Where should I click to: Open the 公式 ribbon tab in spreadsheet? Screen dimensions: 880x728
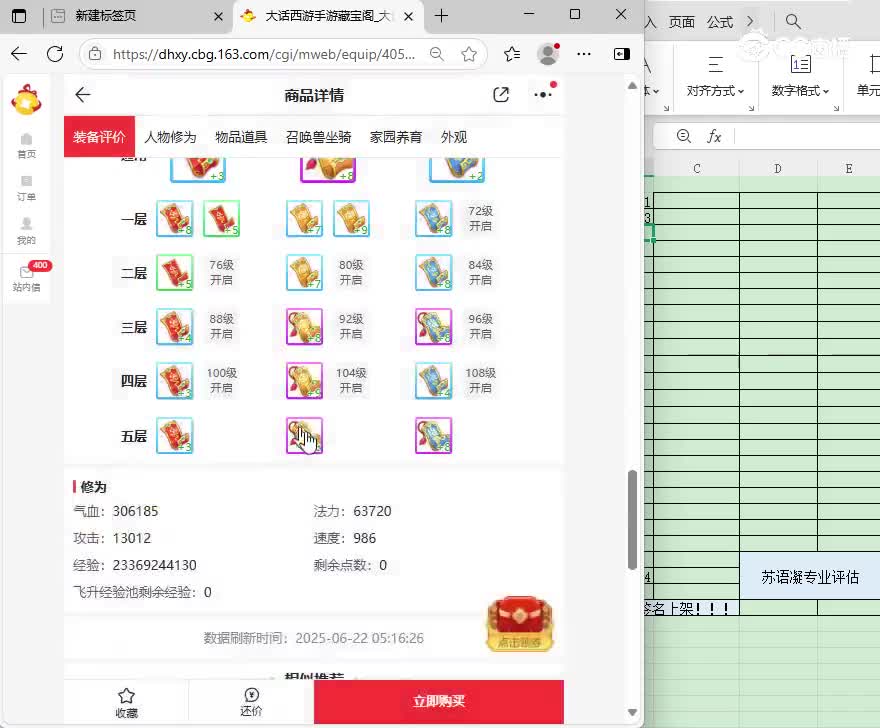tap(720, 22)
